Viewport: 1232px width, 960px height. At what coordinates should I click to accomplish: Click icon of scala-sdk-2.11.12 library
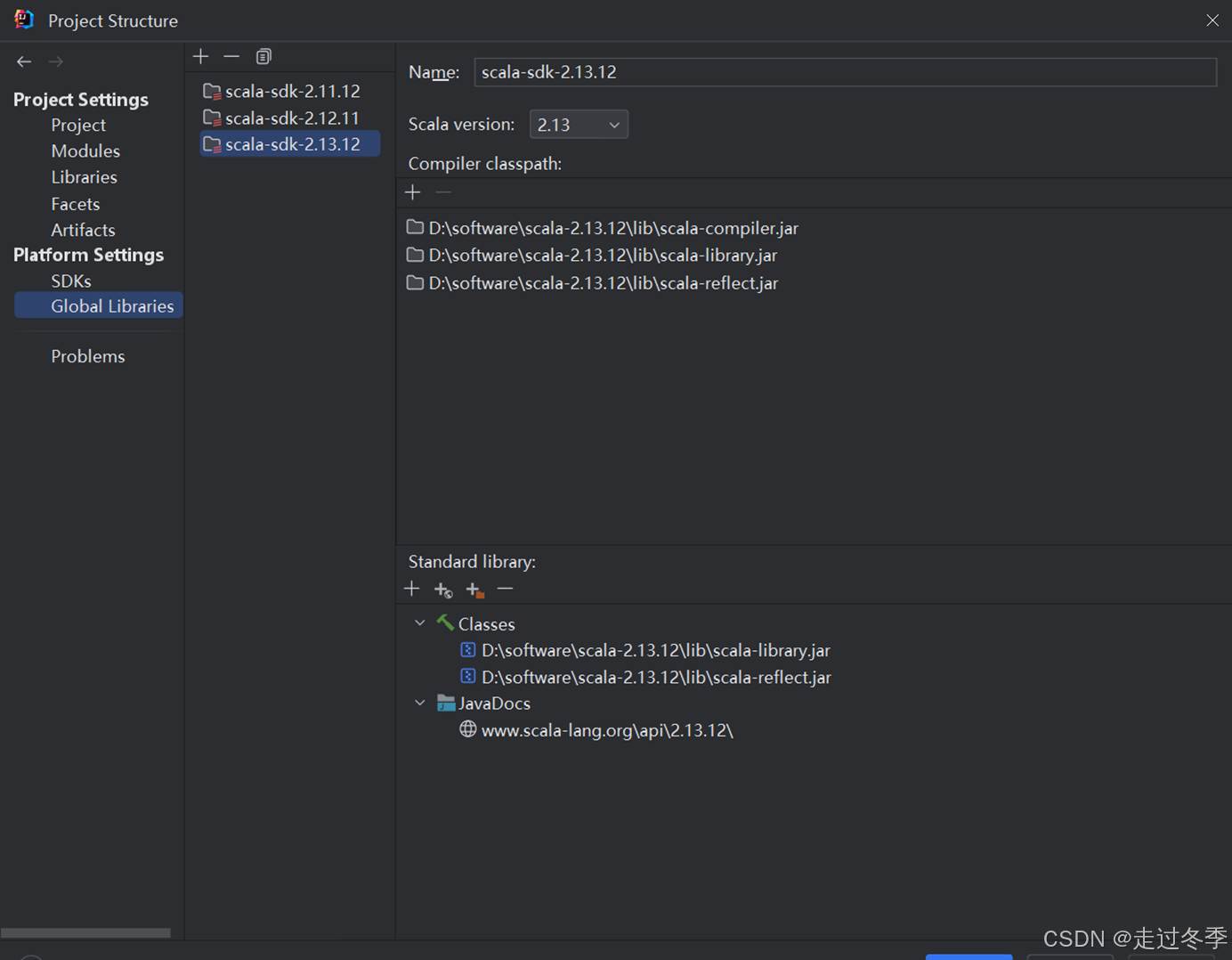(212, 91)
